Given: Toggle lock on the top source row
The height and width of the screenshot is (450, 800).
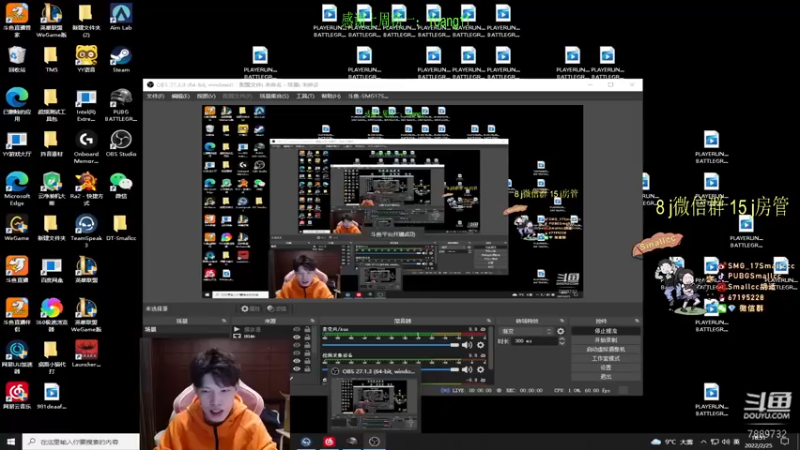Looking at the screenshot, I should (307, 330).
